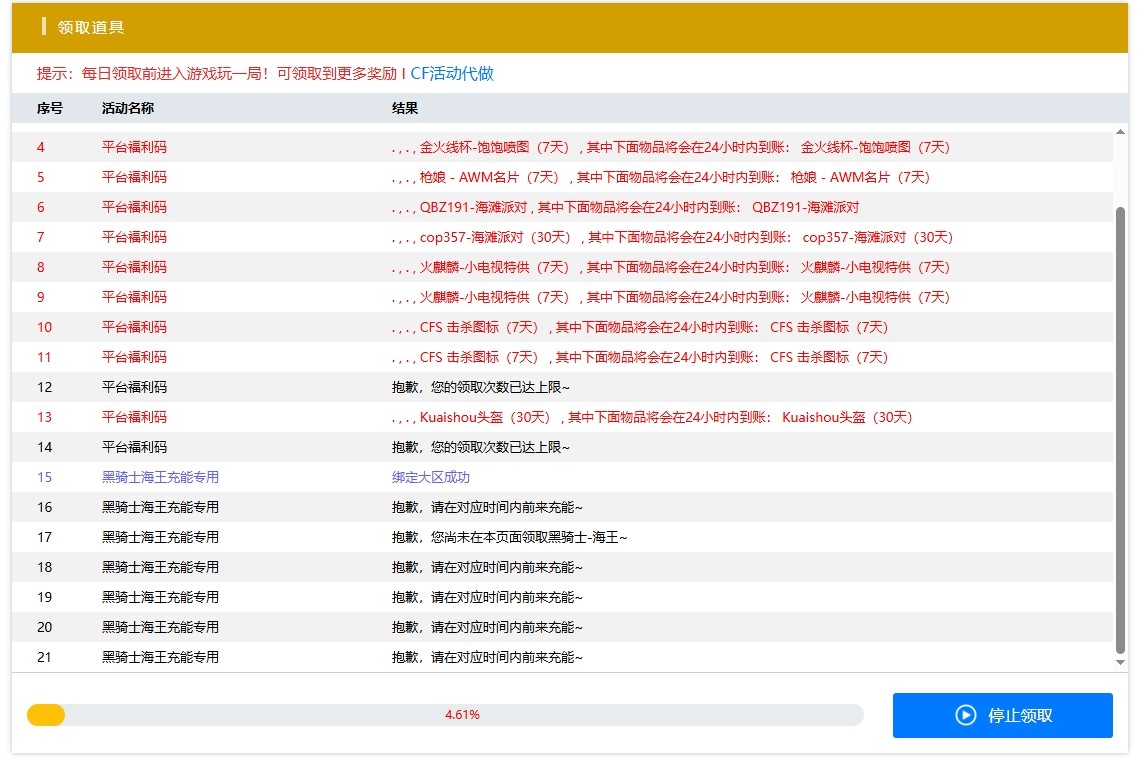Select 平台福利码 in row 11
1145x764 pixels.
point(130,357)
